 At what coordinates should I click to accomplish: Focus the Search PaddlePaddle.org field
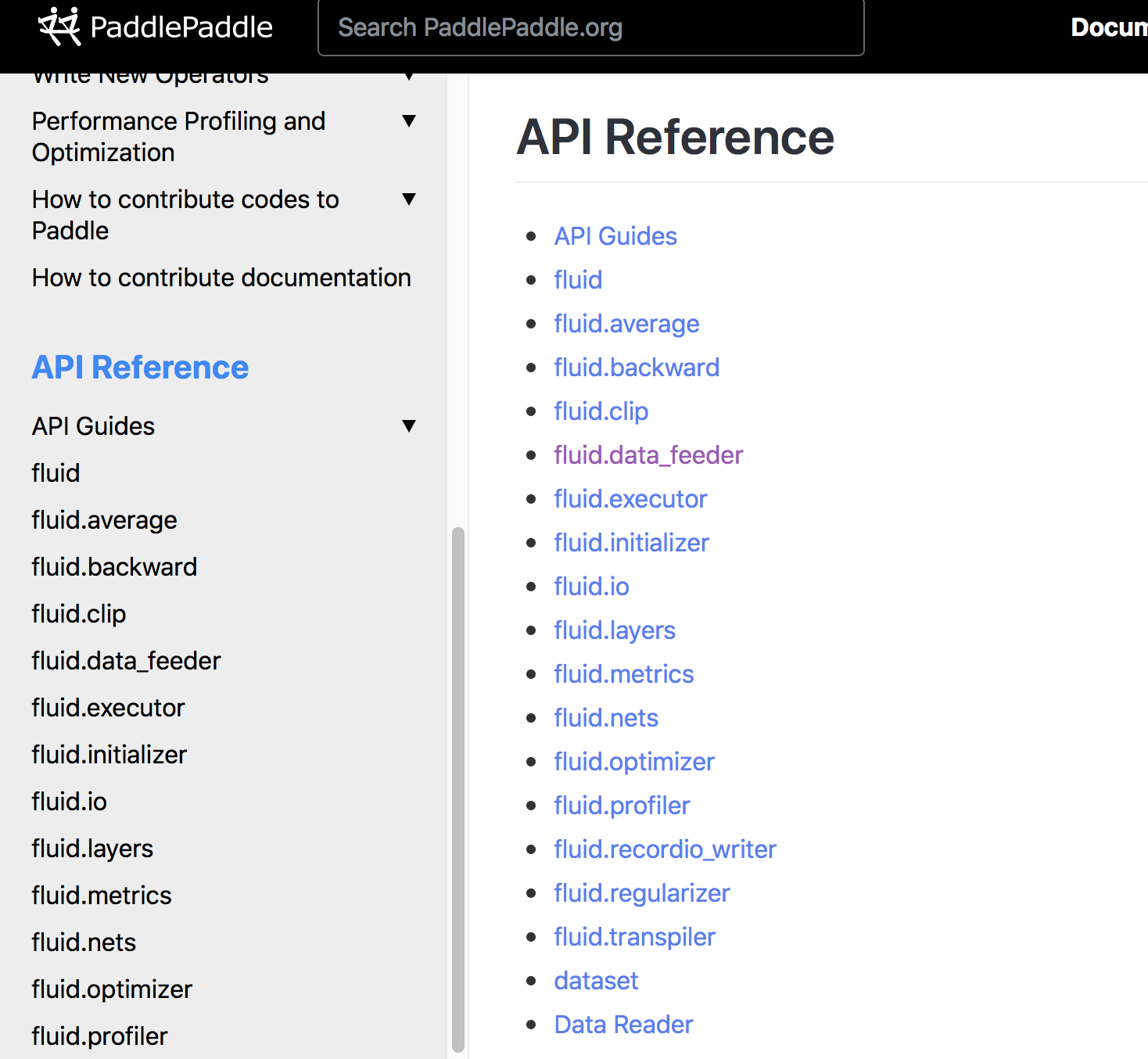coord(590,27)
